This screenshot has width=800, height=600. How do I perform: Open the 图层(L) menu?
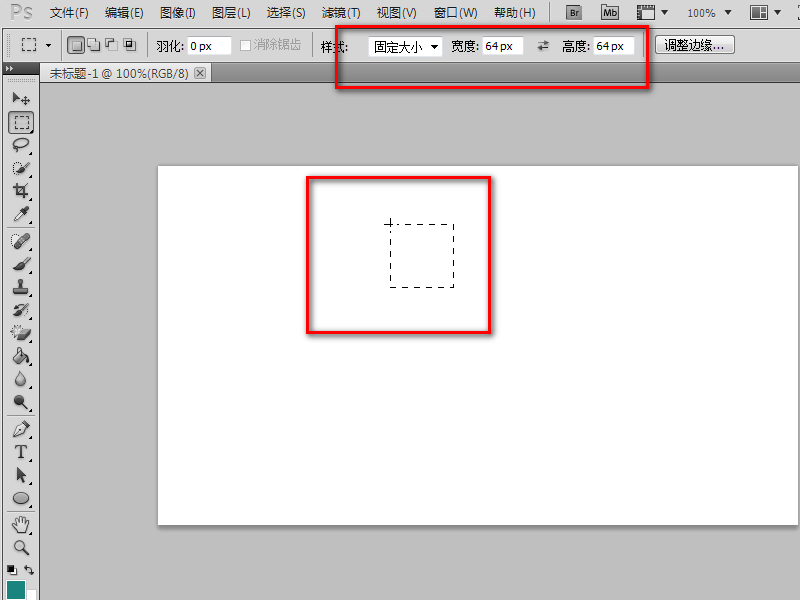[x=231, y=13]
